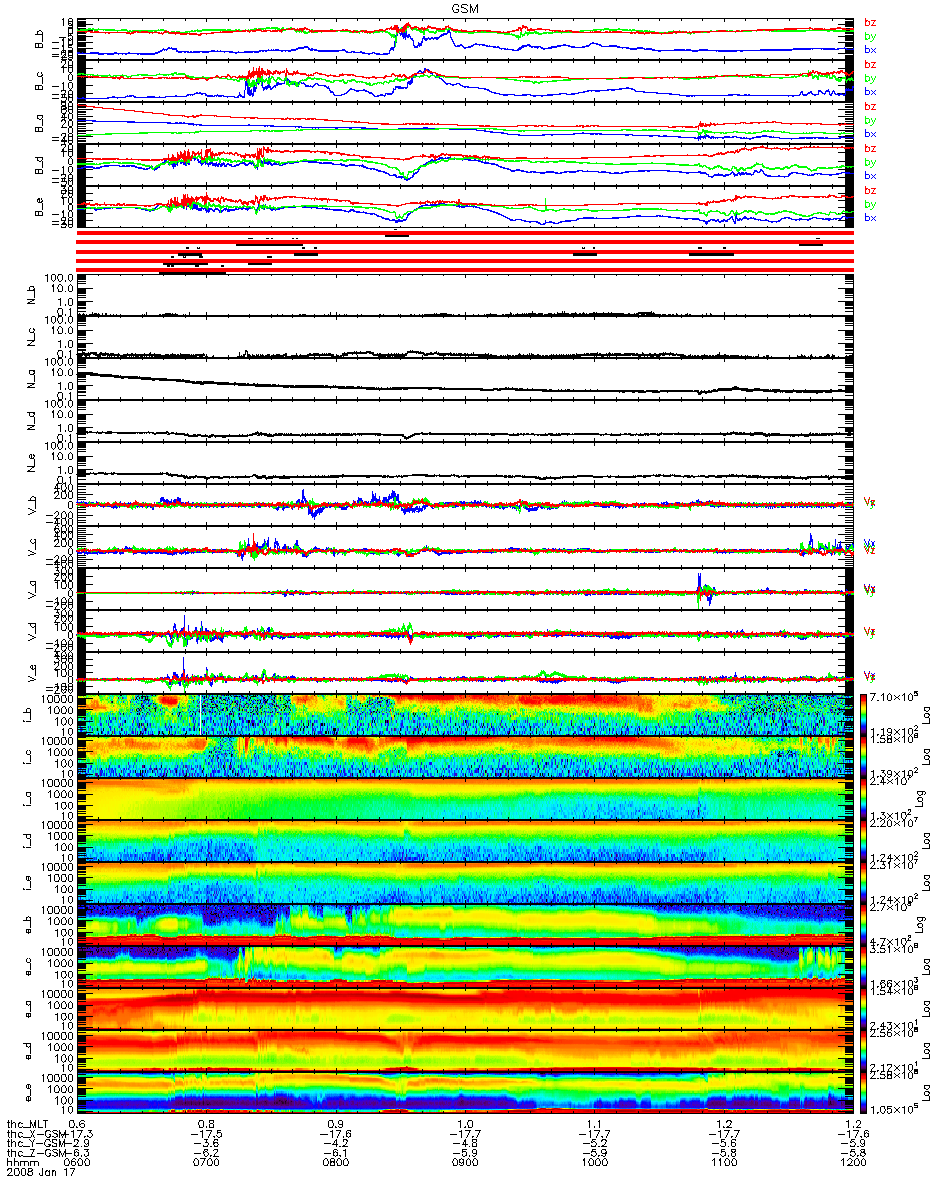Select the Z-GSM value -6.1
This screenshot has height=1200, width=930.
[335, 1154]
